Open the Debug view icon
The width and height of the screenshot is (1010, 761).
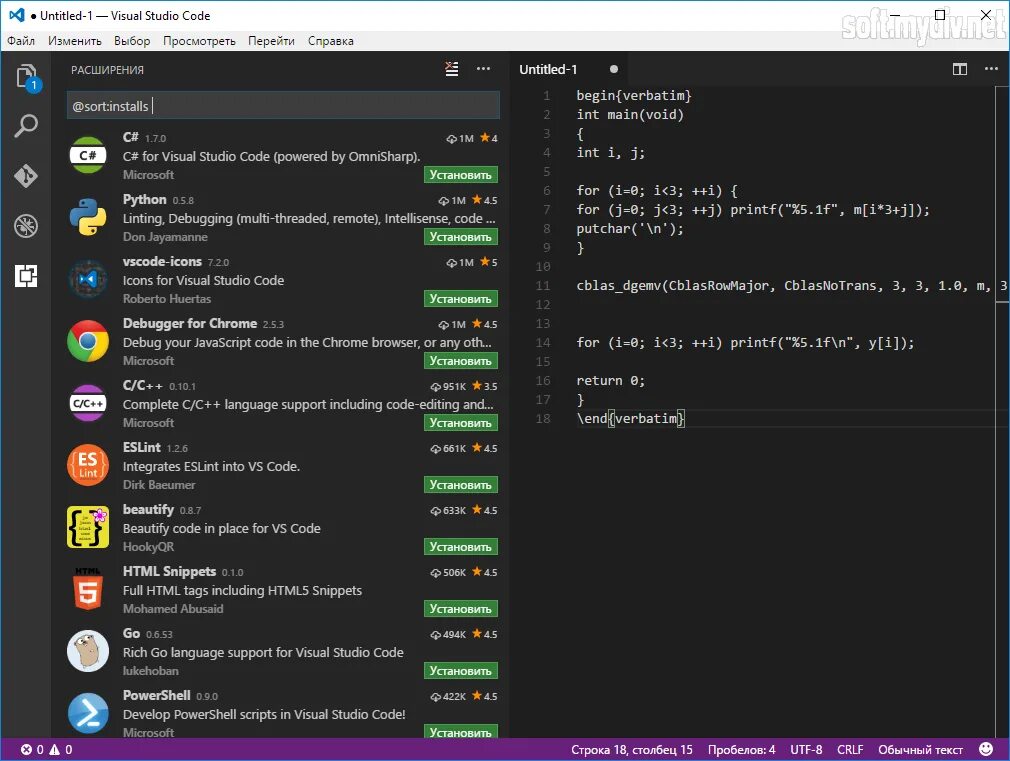[x=26, y=226]
